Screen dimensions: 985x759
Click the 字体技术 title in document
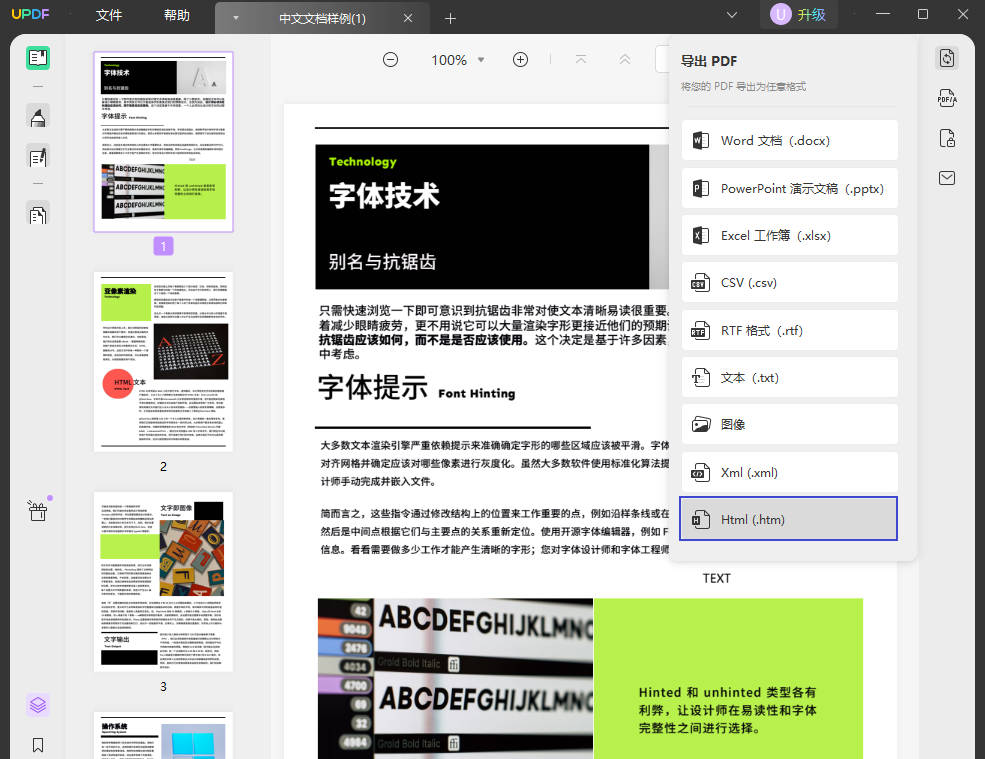pyautogui.click(x=384, y=195)
